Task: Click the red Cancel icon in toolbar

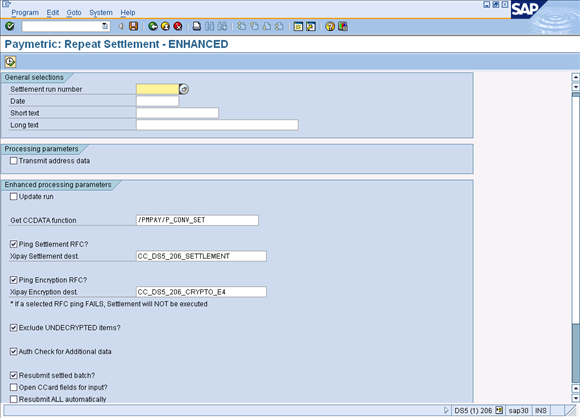Action: (178, 26)
